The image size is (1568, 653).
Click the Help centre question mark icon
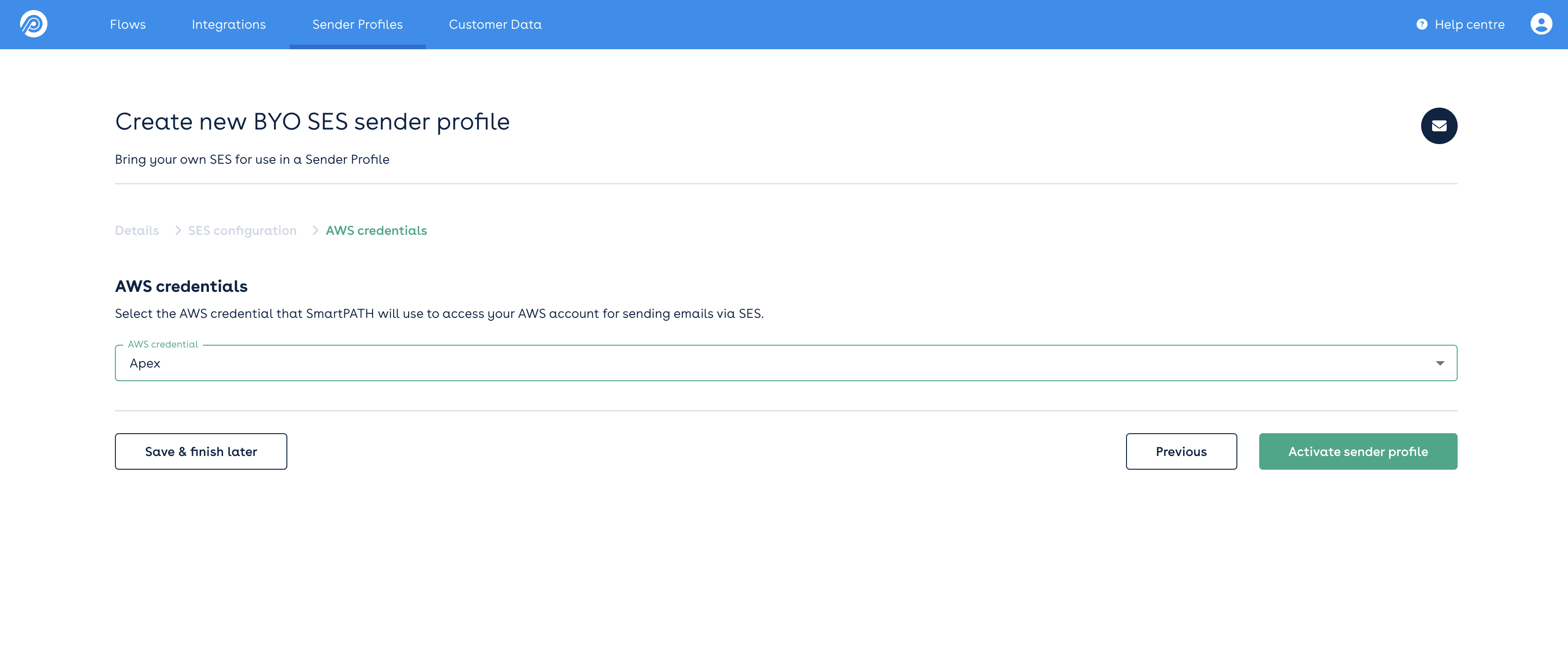coord(1421,24)
